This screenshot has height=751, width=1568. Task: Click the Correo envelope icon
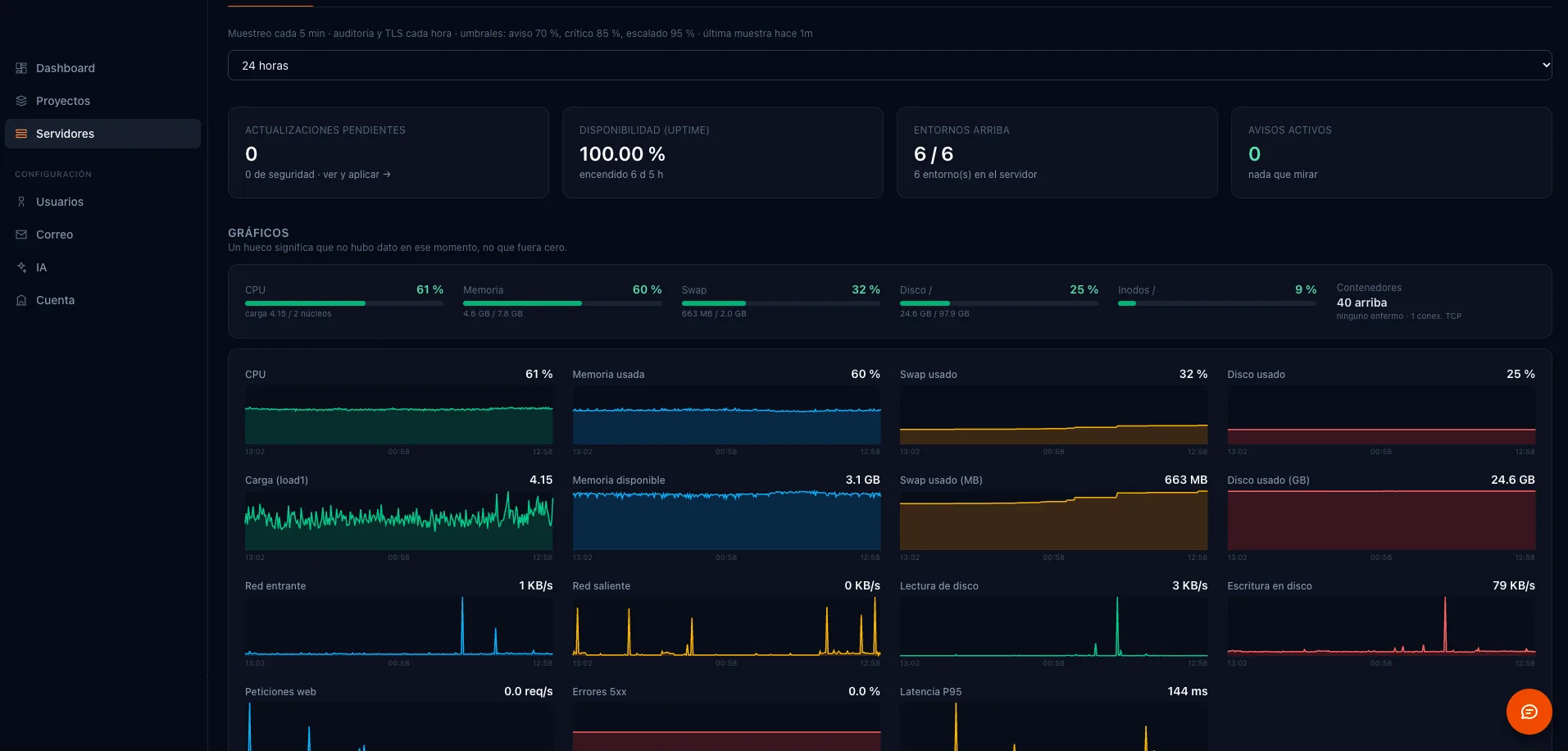[21, 234]
